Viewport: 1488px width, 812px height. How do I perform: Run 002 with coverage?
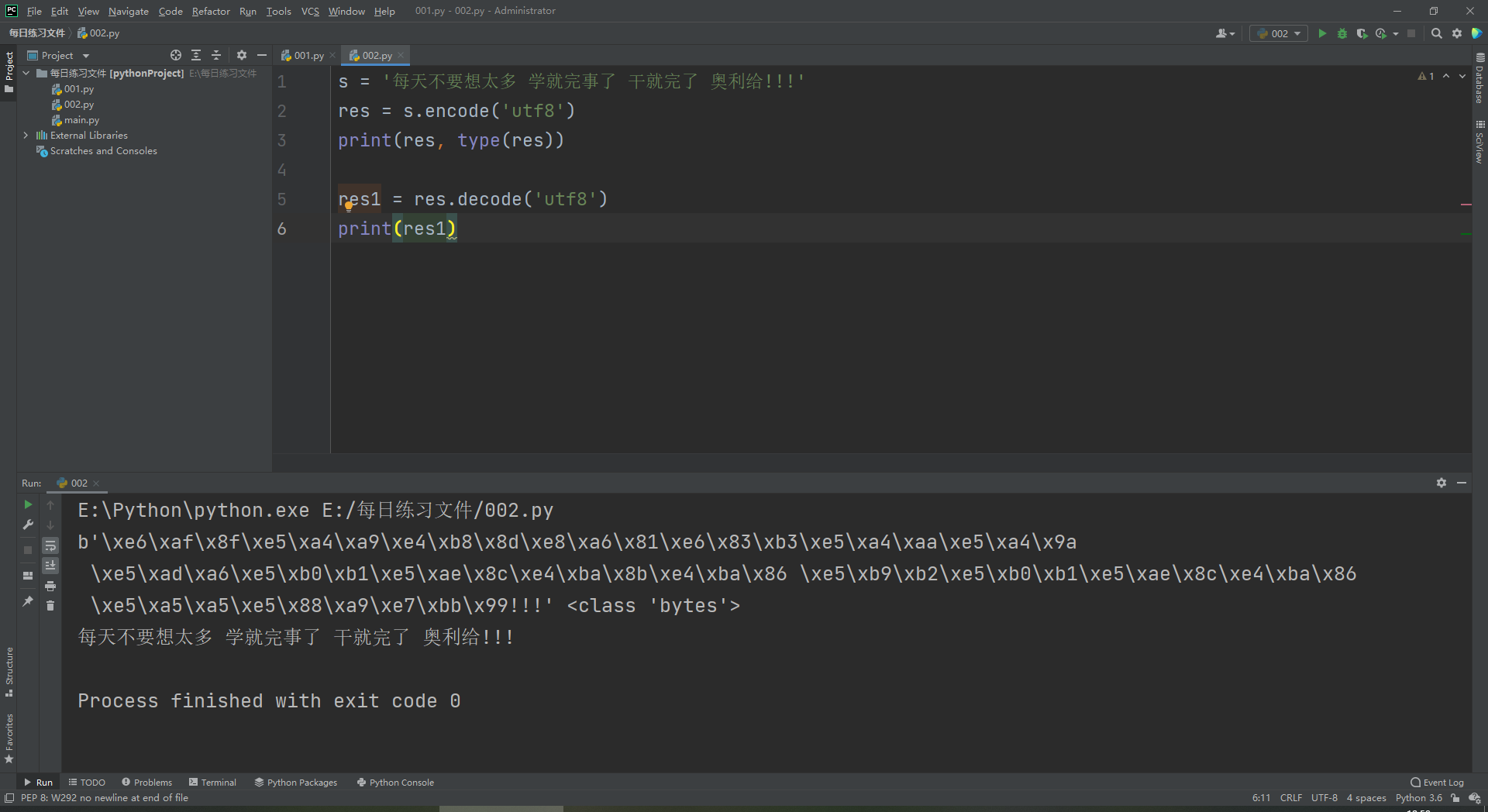tap(1362, 33)
